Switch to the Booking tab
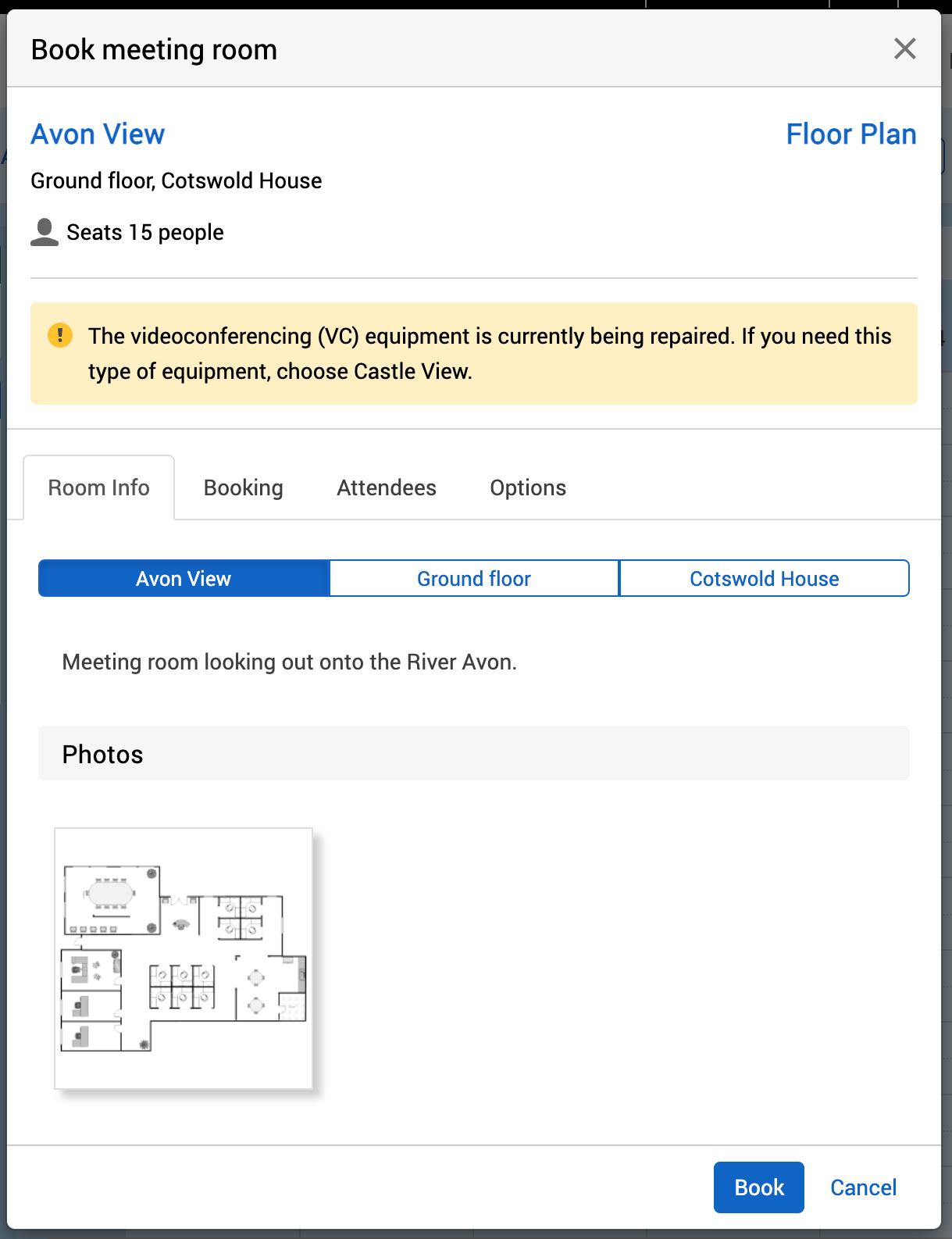The width and height of the screenshot is (952, 1239). [243, 488]
